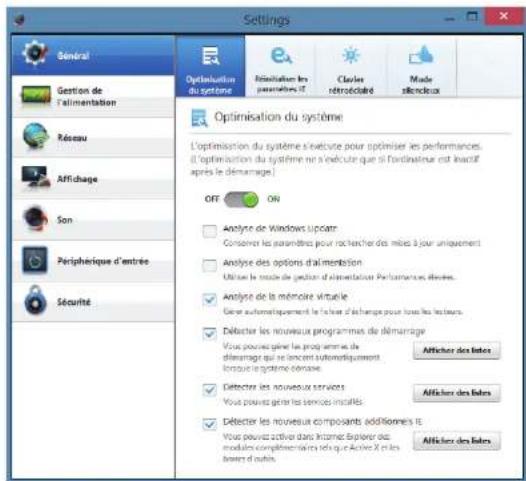Select the Réseau category label
The image size is (526, 481).
pyautogui.click(x=72, y=138)
